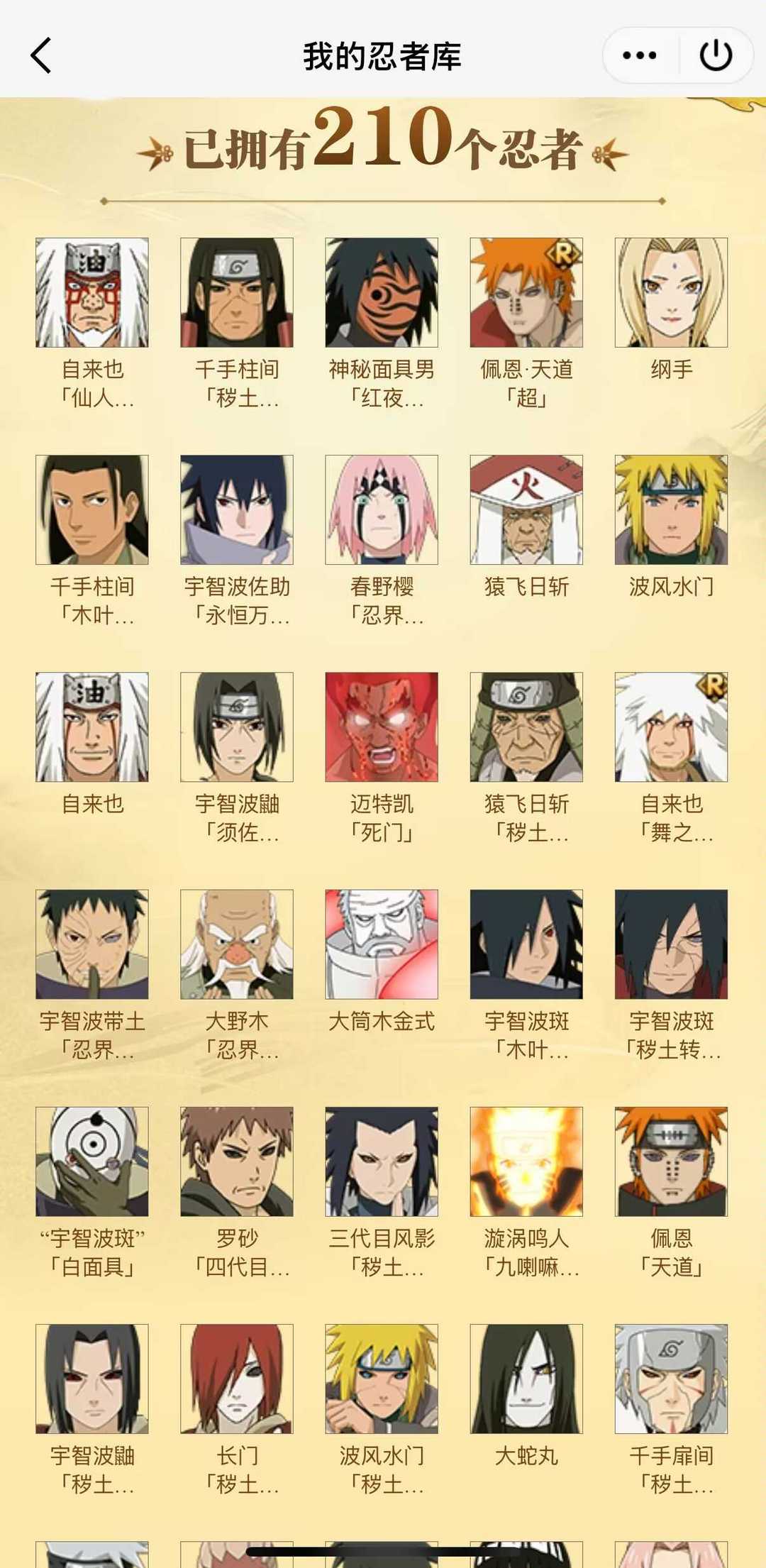Screen dimensions: 766x1568
Task: Choose the 春野樱 pink-haired ninja avatar
Action: [x=382, y=509]
